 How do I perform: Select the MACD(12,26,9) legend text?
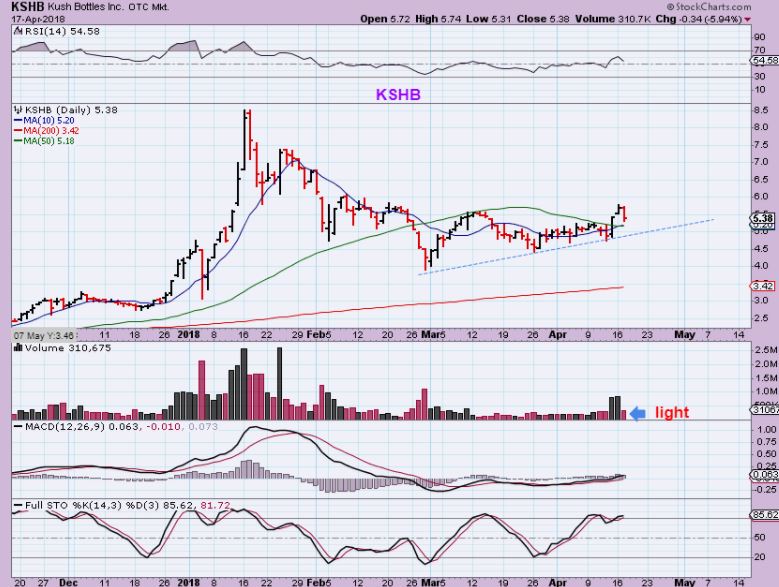65,427
